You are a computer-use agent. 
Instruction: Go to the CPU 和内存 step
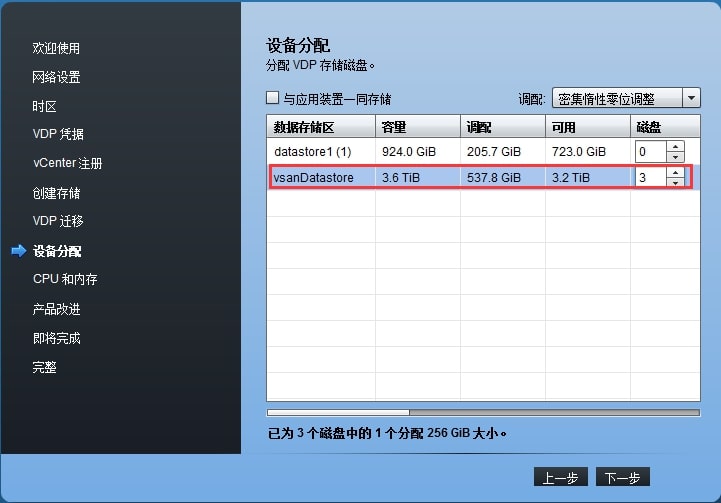tap(65, 279)
